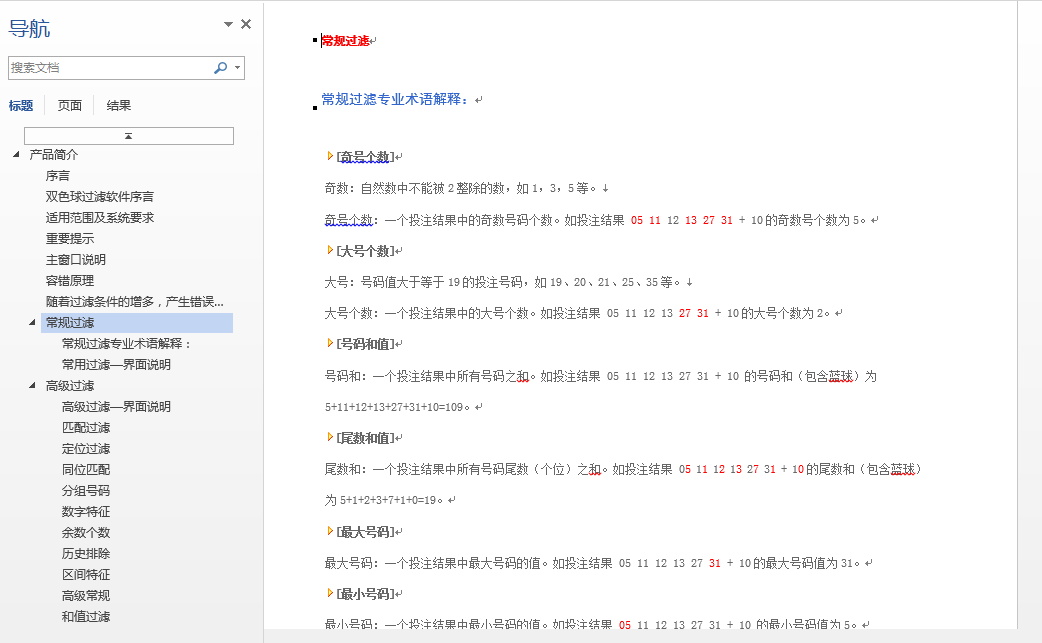Image resolution: width=1042 pixels, height=643 pixels.
Task: Click the blue 常规过滤专业术语解释 heading in document
Action: 395,100
